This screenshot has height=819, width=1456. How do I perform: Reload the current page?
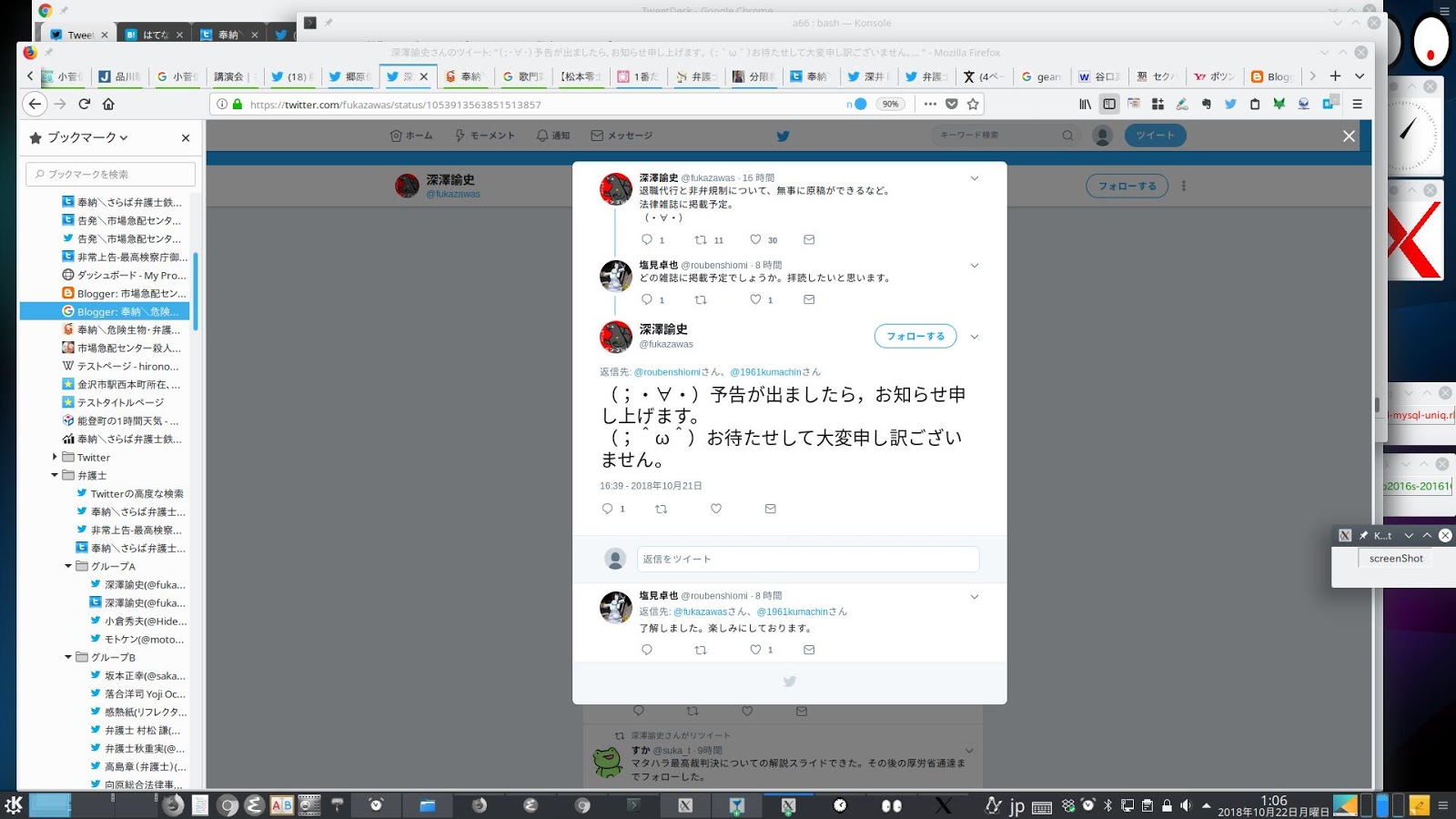pos(84,104)
